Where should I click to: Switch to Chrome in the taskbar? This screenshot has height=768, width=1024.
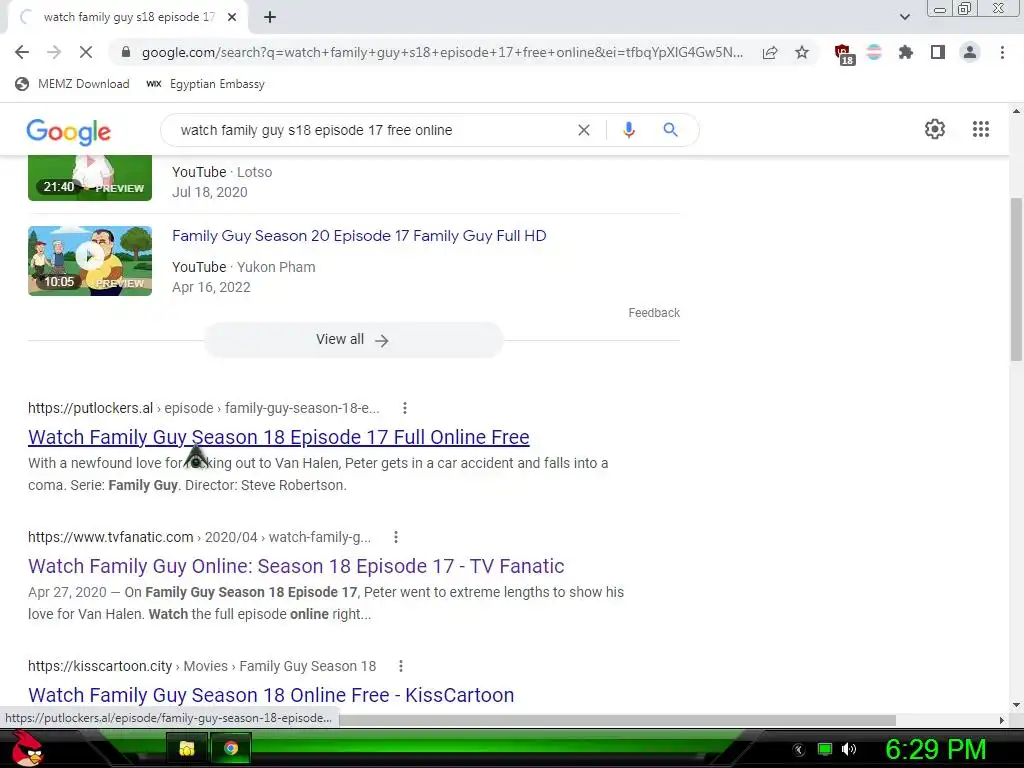pos(231,748)
